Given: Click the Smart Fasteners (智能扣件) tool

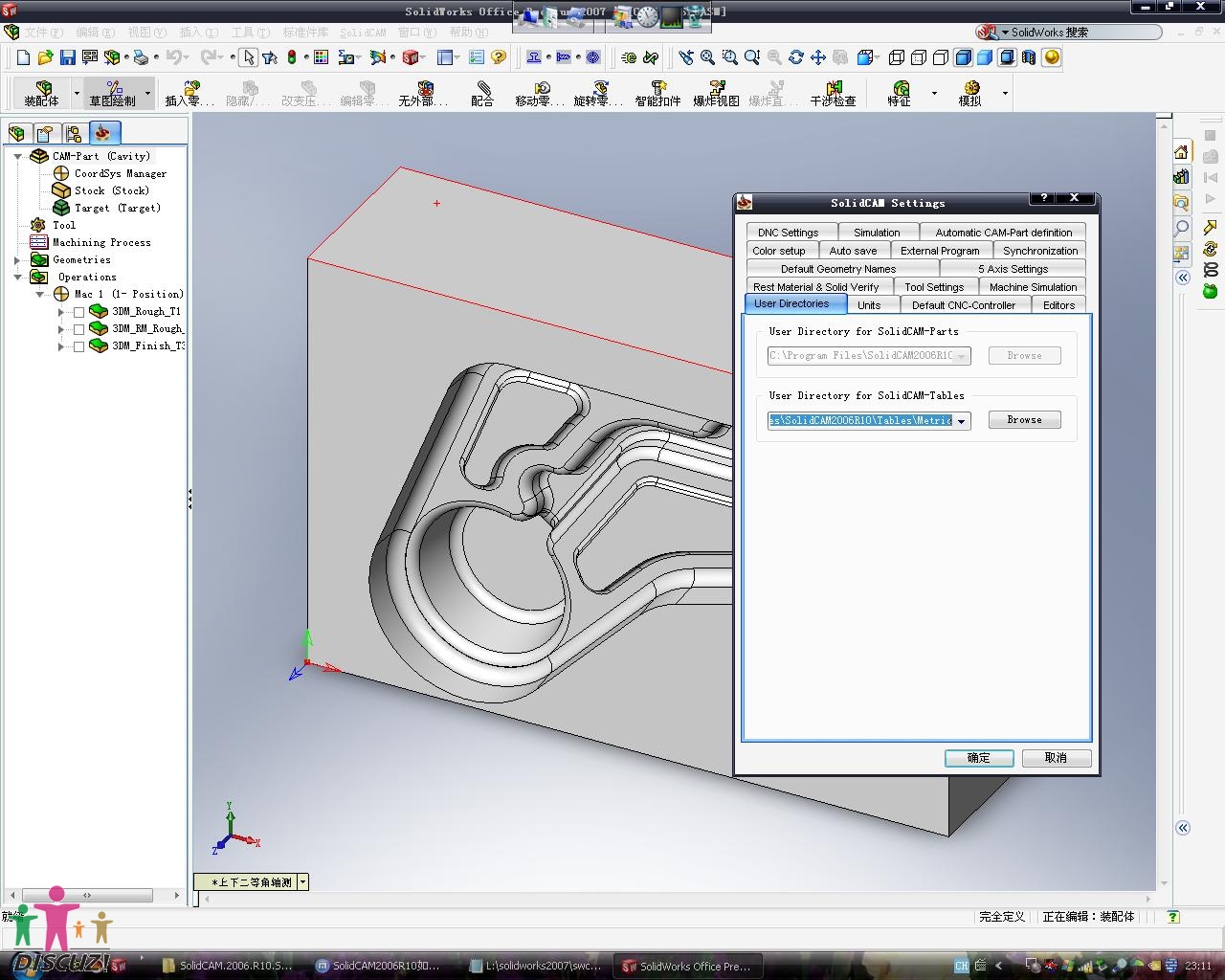Looking at the screenshot, I should pos(657,93).
